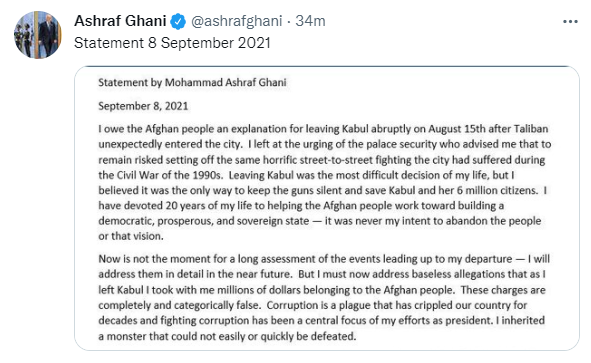Click the 34m timestamp link
This screenshot has width=591, height=363.
(x=310, y=21)
